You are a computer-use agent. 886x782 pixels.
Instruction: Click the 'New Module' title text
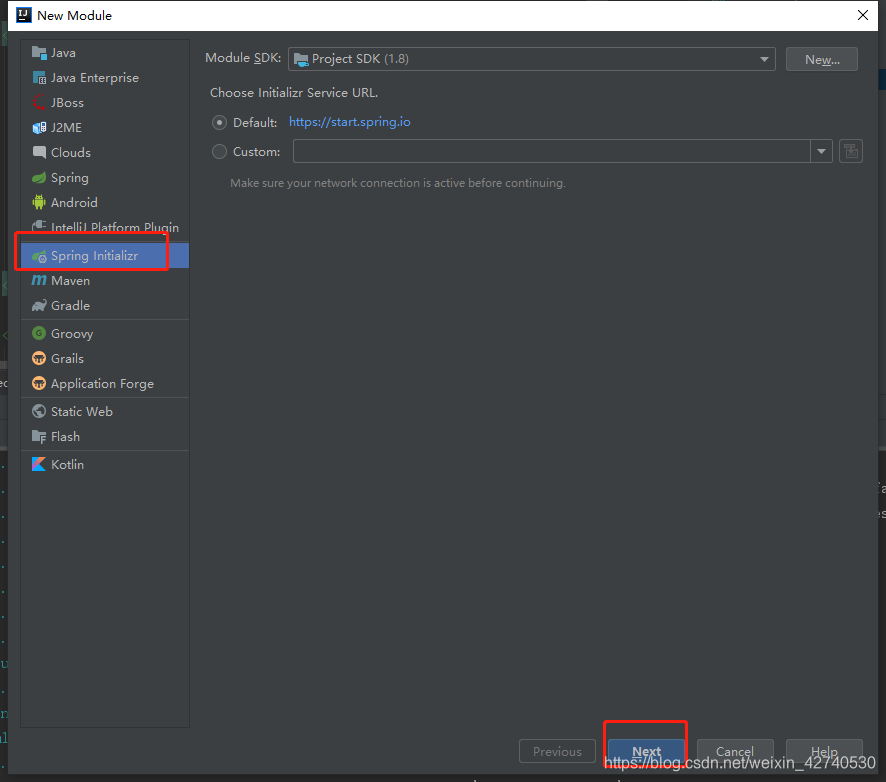tap(75, 16)
